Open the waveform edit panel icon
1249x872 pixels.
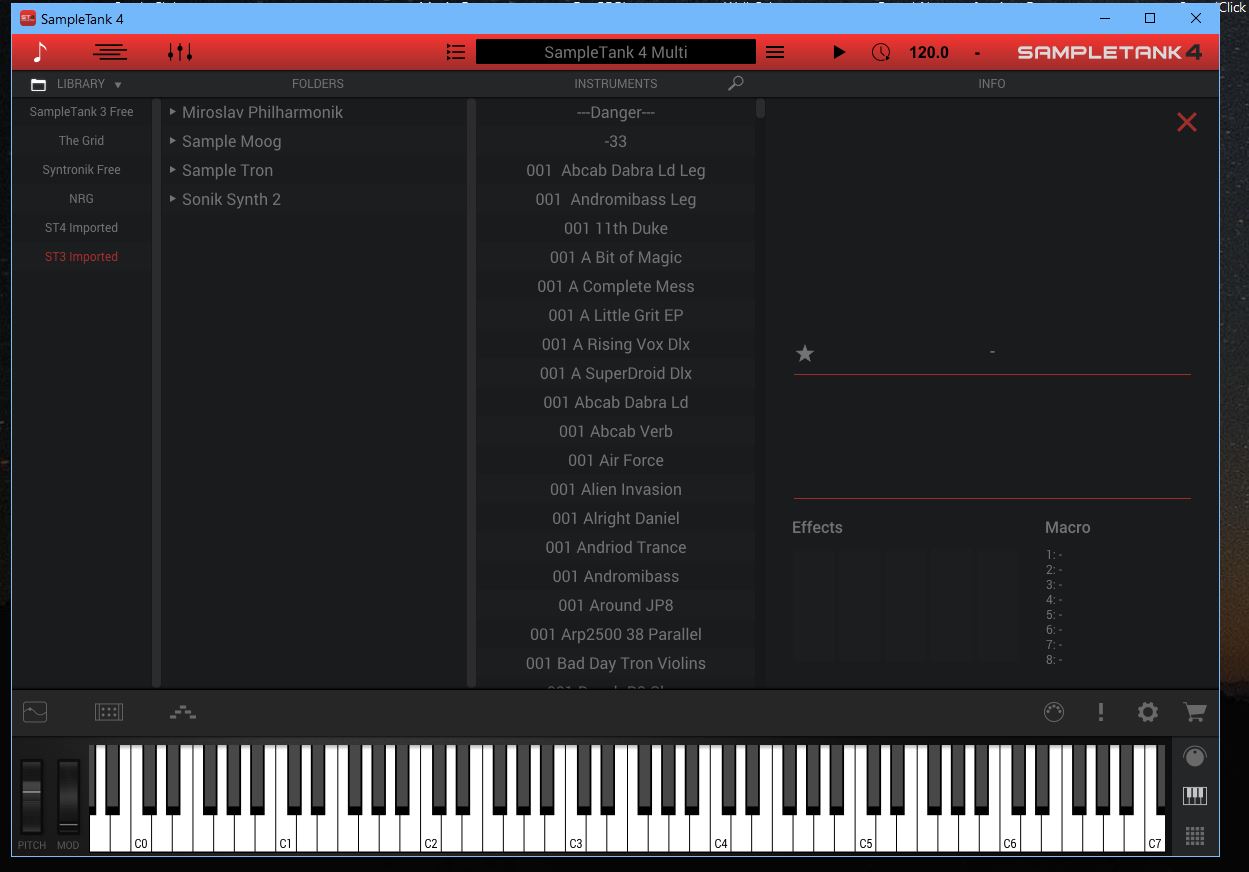tap(35, 712)
